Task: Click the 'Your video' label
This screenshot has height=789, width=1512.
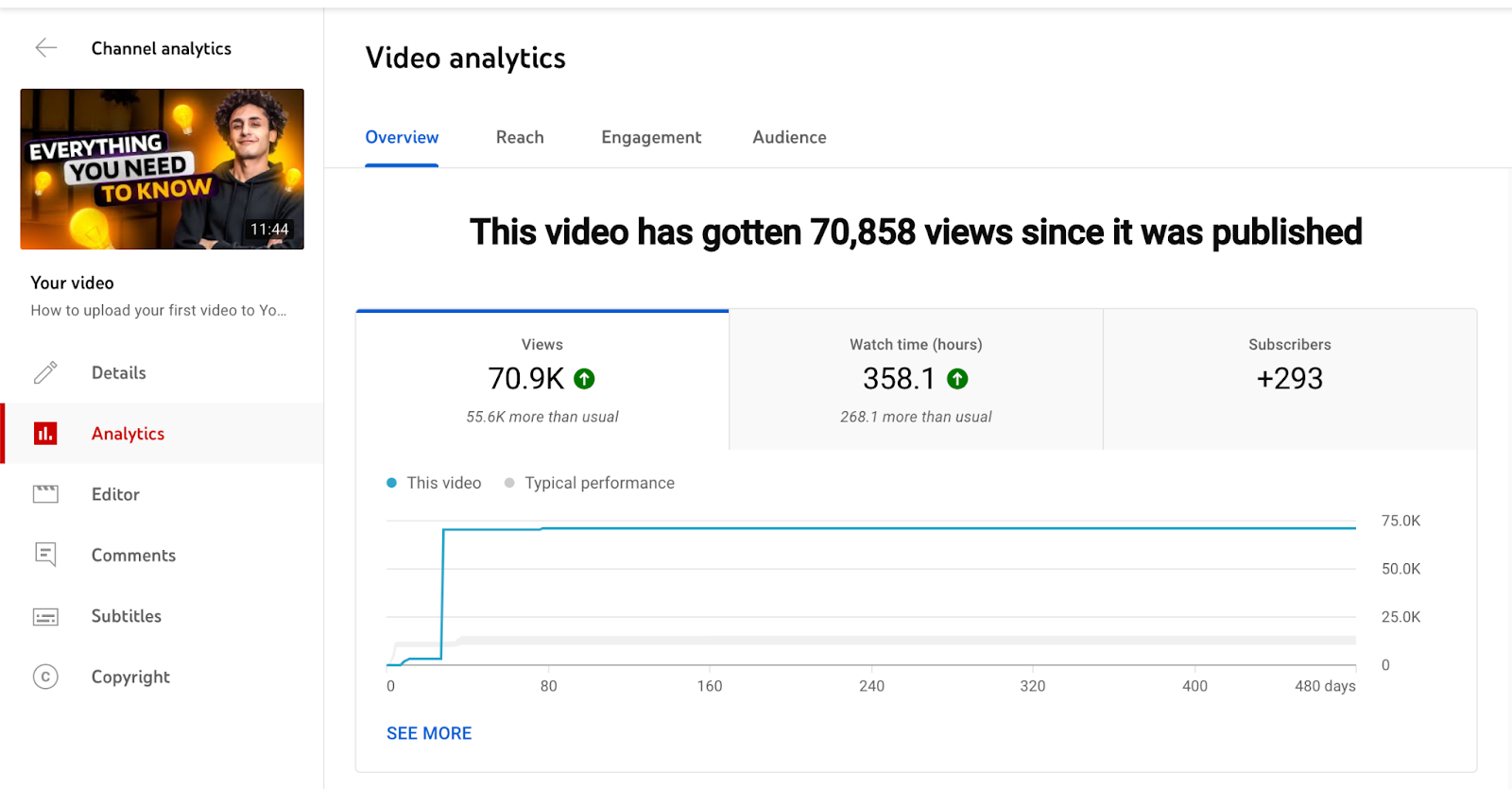Action: pos(72,283)
